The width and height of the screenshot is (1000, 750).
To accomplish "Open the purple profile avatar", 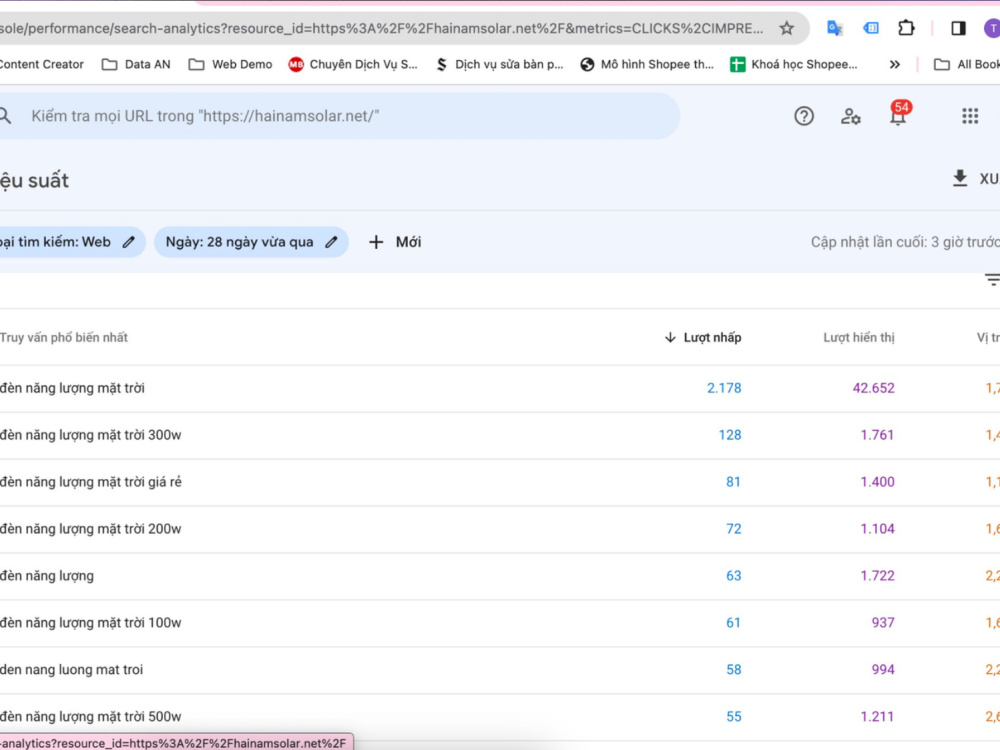I will tap(992, 28).
